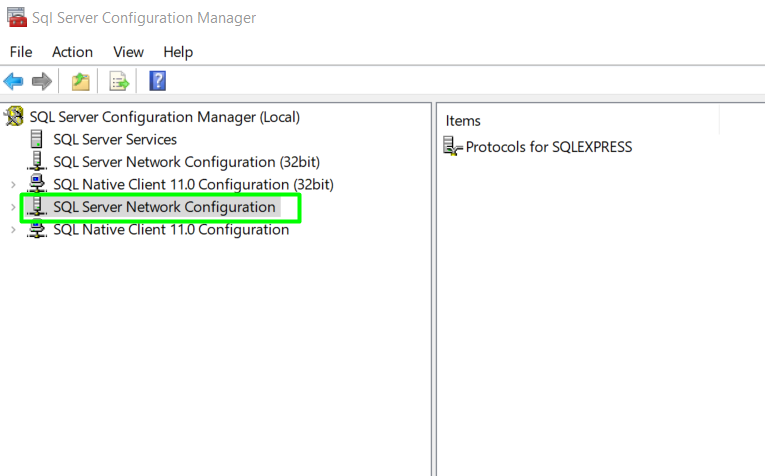The image size is (765, 476).
Task: Click the icon beside SQL Native Client 11.0 Configuration
Action: [x=37, y=229]
